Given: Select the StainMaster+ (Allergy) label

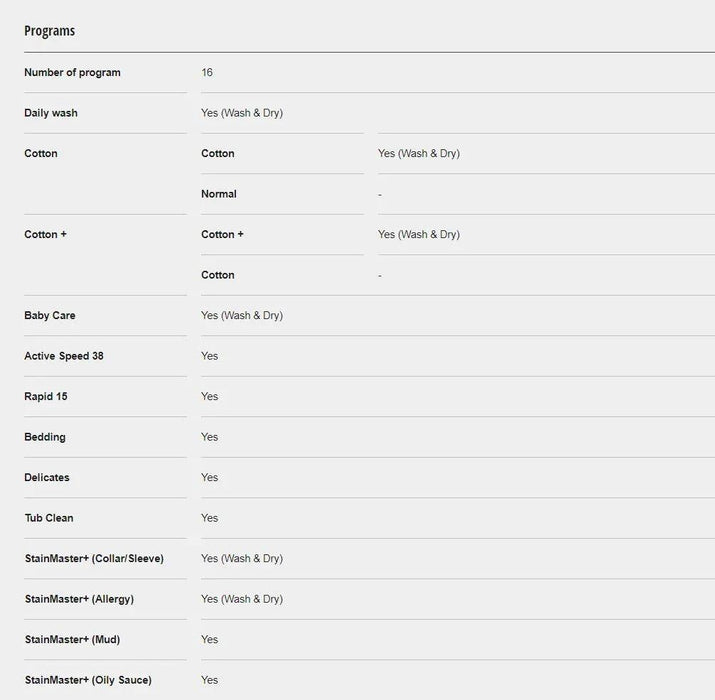Looking at the screenshot, I should [79, 599].
